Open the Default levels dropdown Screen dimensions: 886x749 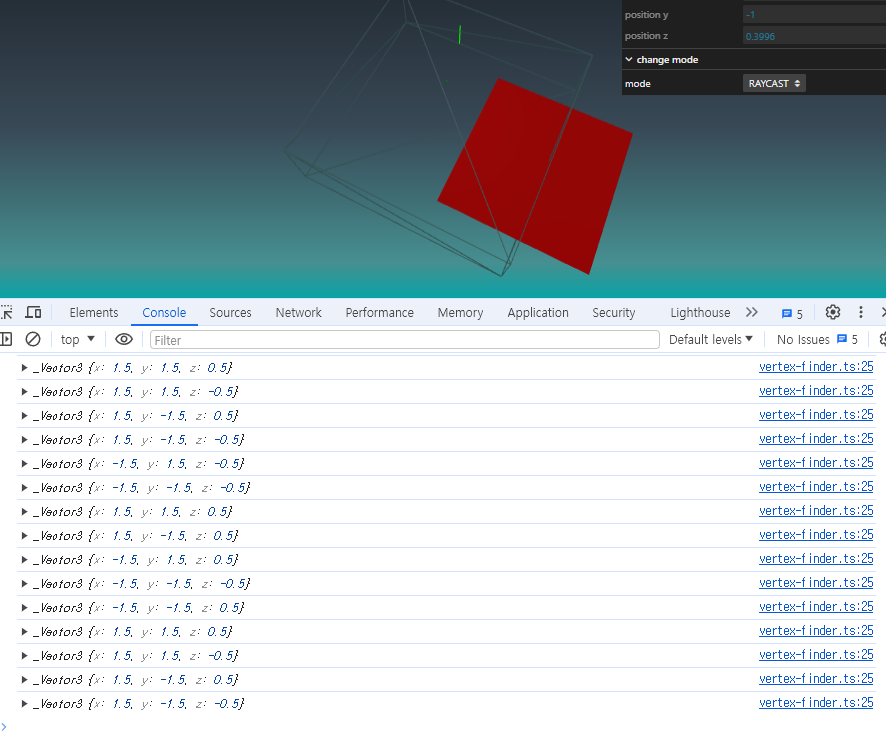(710, 339)
